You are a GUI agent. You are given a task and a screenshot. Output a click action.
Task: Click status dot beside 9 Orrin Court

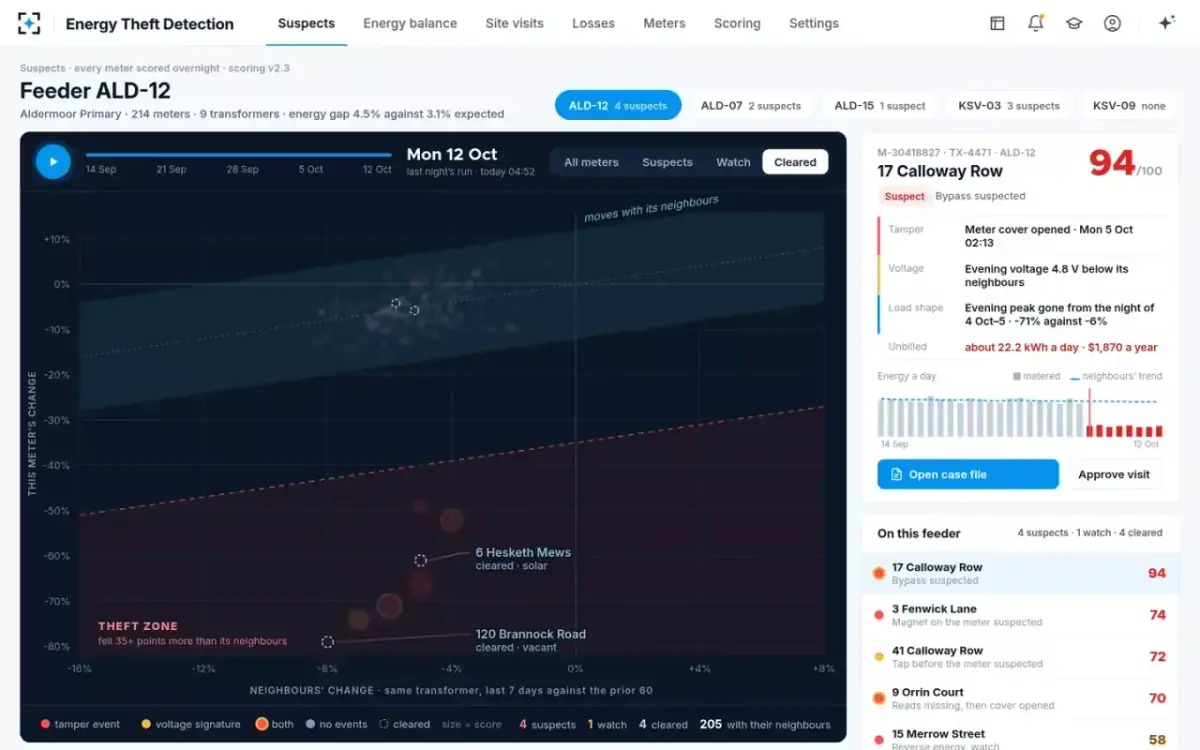coord(878,698)
